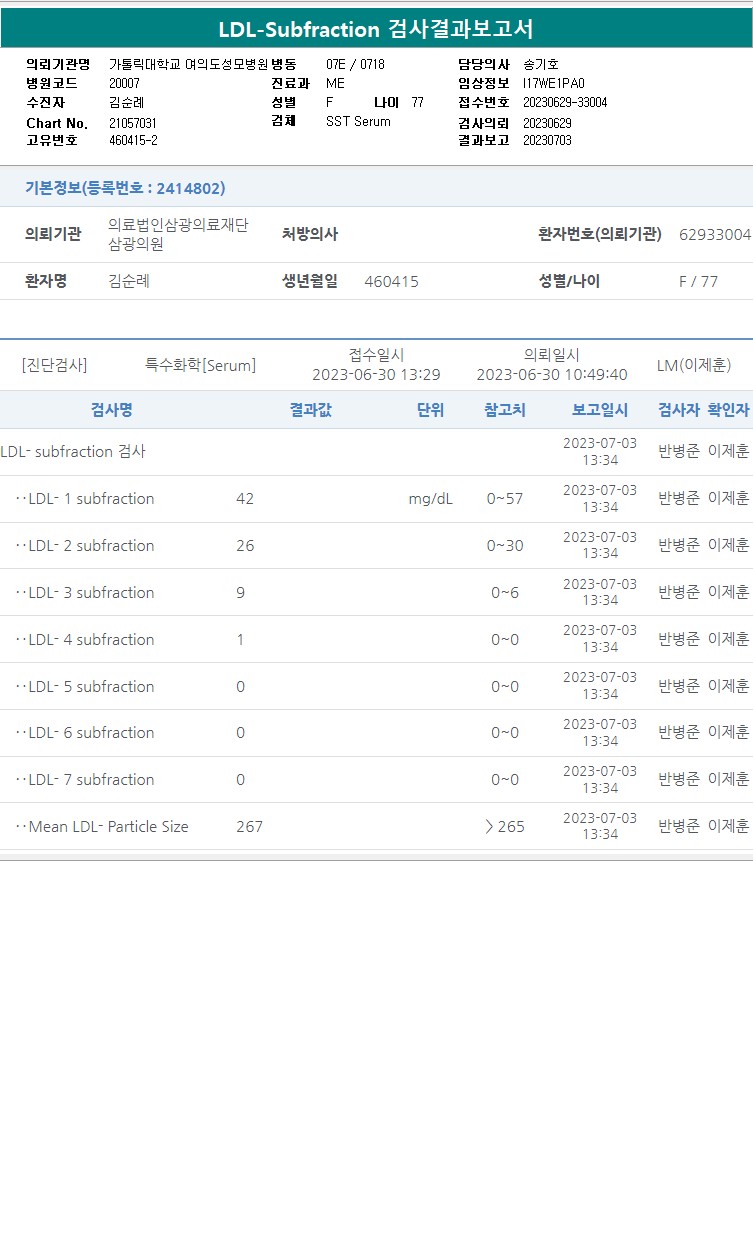Screen dimensions: 753x1241
Task: Click the 단위 column header
Action: pos(430,410)
